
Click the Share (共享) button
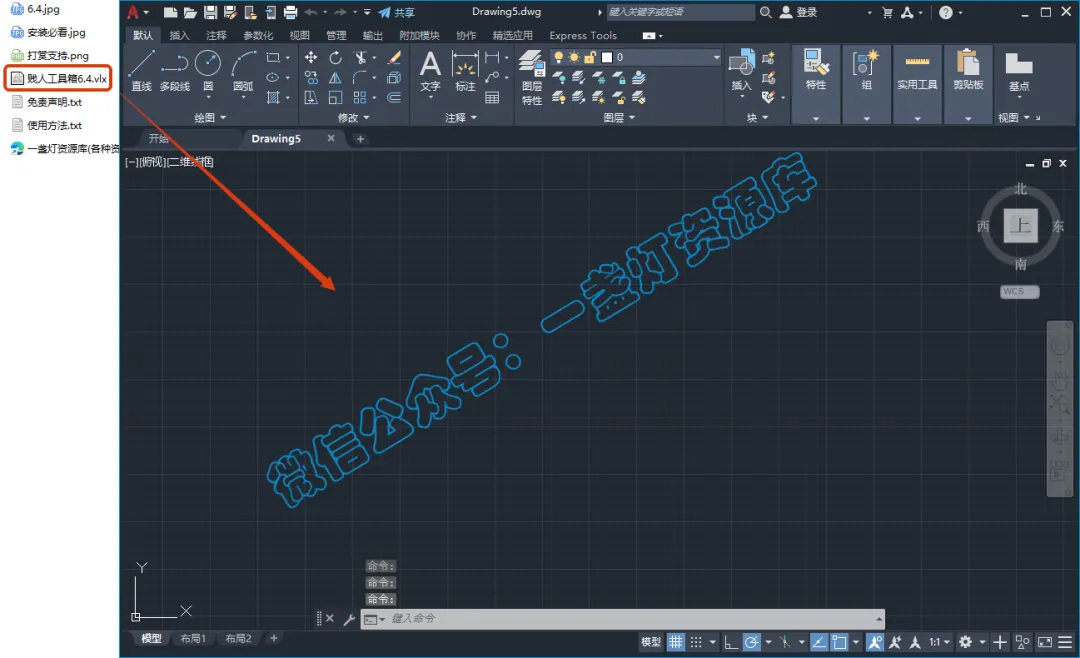[397, 12]
